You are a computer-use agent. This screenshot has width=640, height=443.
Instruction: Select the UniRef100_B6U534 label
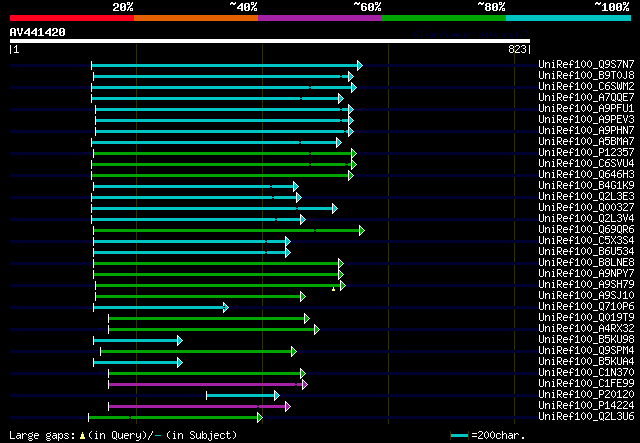coord(586,252)
